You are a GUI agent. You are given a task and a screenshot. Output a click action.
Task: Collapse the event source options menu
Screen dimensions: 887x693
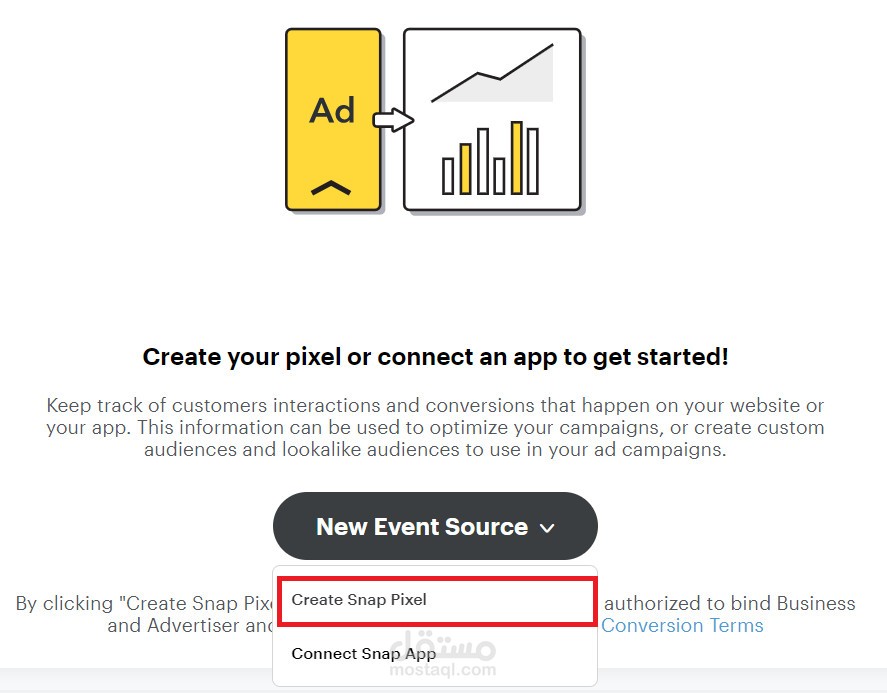(x=435, y=526)
